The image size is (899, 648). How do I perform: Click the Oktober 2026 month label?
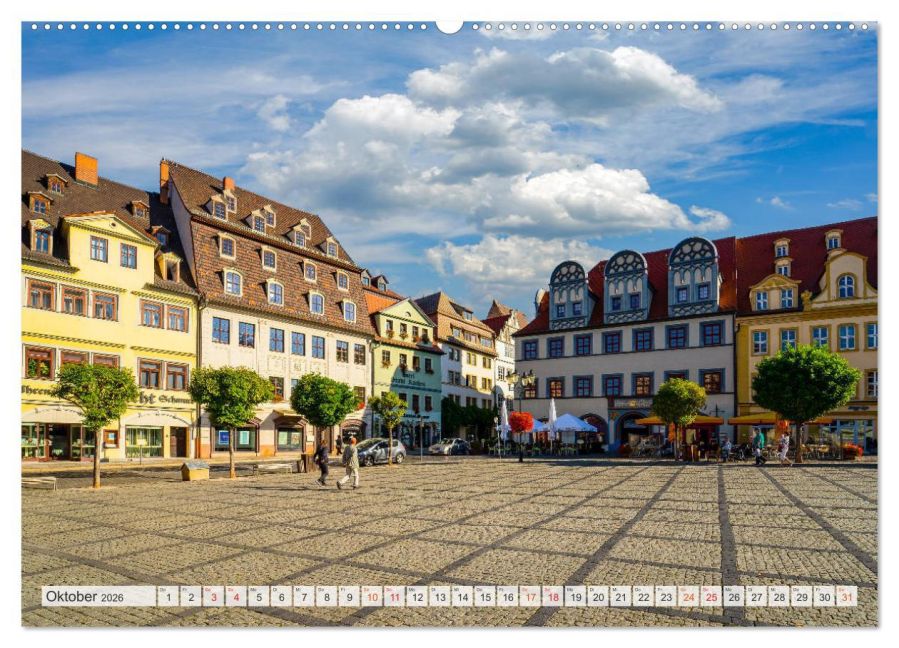tap(85, 596)
